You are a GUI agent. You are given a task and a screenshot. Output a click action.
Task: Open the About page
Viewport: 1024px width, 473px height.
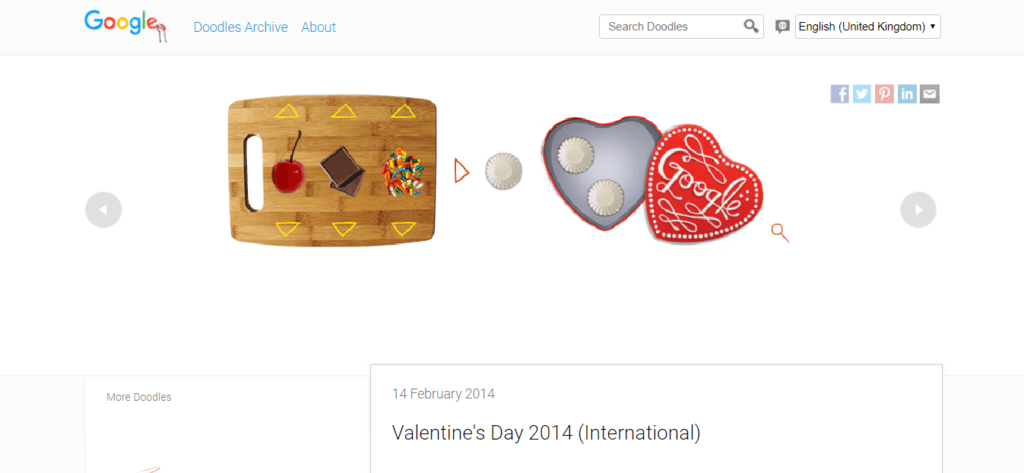tap(318, 27)
